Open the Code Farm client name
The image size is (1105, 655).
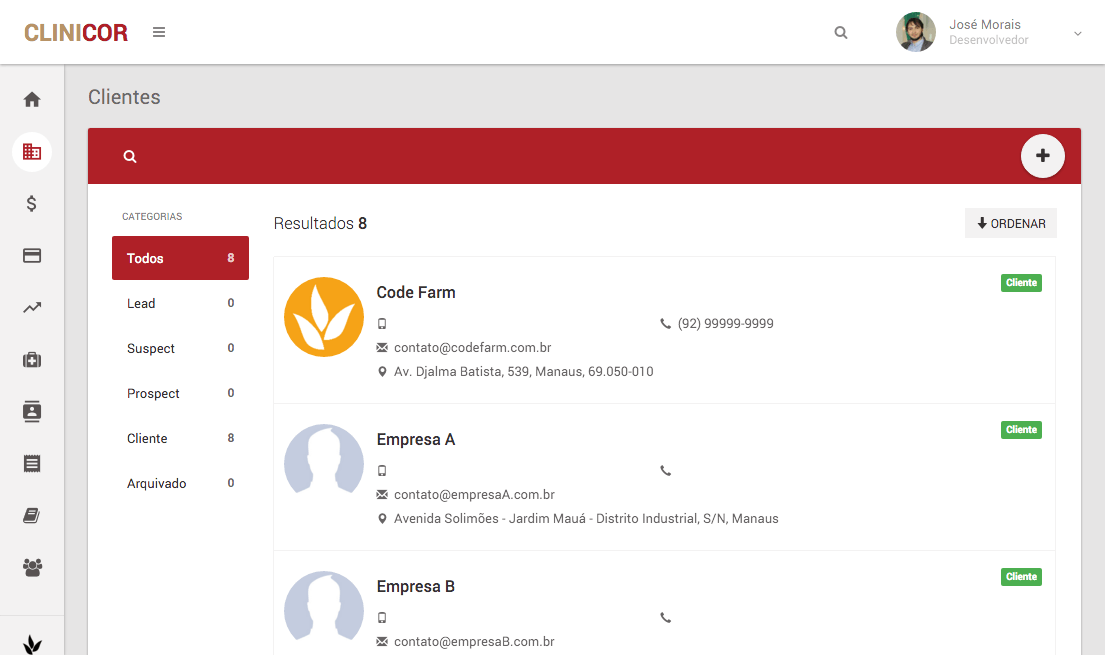[416, 293]
